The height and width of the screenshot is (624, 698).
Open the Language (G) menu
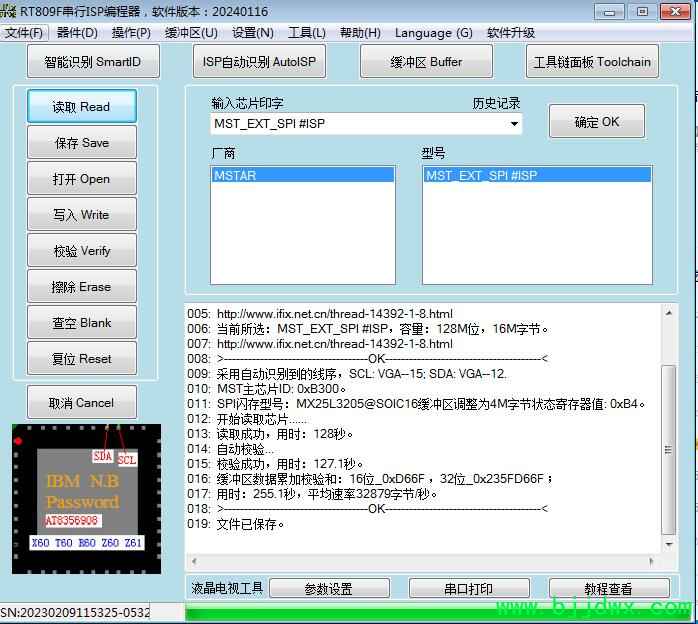[434, 32]
